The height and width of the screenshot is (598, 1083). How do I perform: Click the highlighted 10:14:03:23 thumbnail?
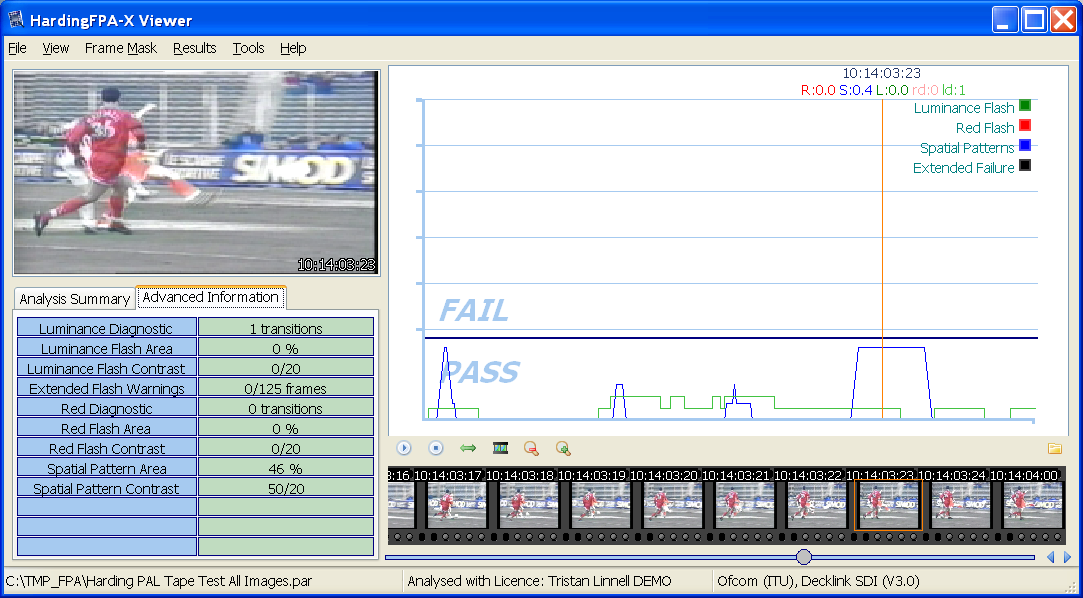point(888,505)
